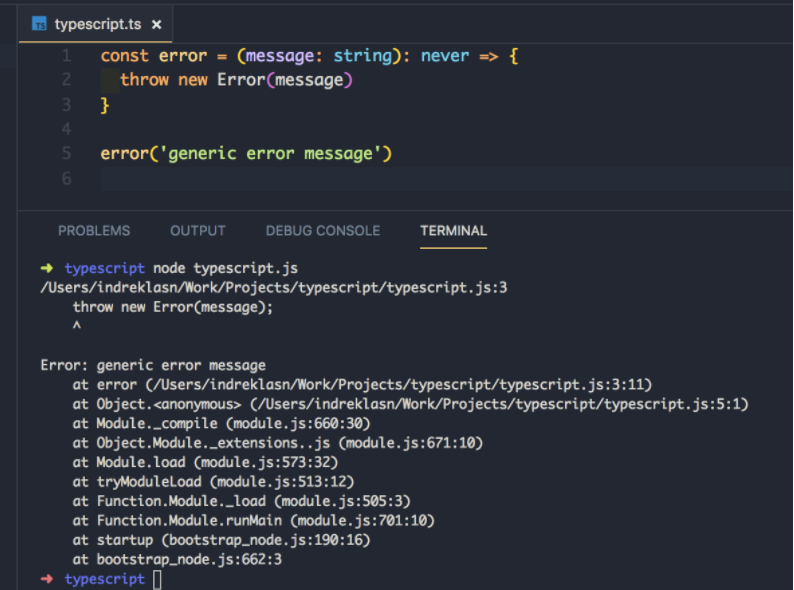Click the red prompt arrow at bottom
794x590 pixels.
pos(47,579)
